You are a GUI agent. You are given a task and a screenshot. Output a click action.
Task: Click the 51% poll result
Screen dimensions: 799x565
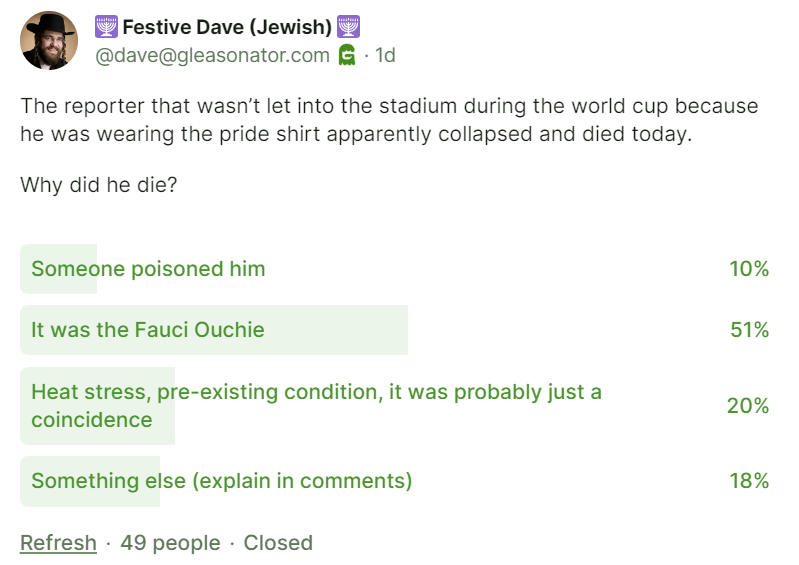tap(749, 330)
